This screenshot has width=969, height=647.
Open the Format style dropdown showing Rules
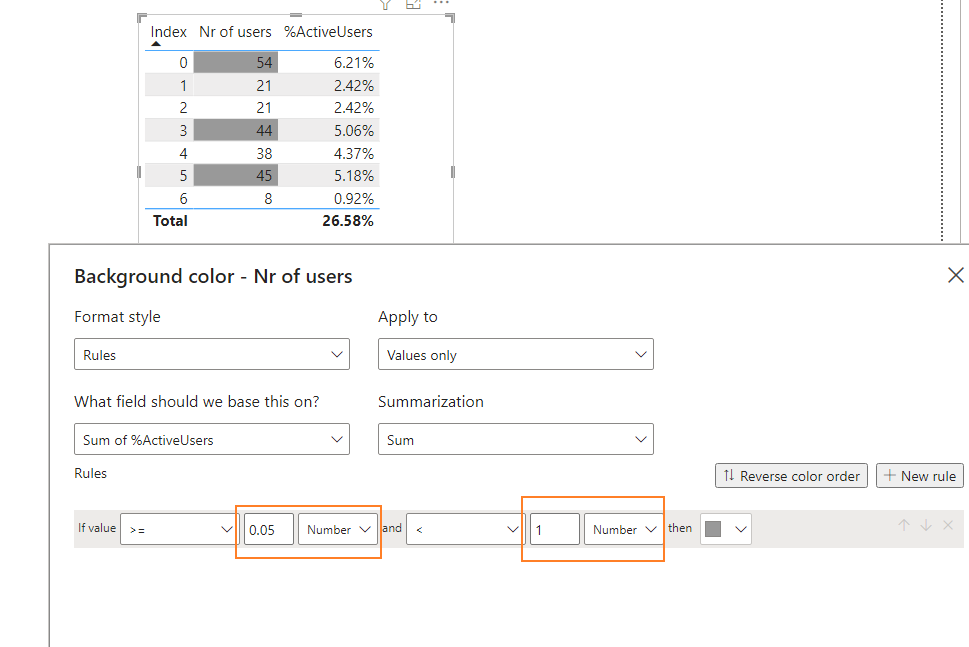212,354
